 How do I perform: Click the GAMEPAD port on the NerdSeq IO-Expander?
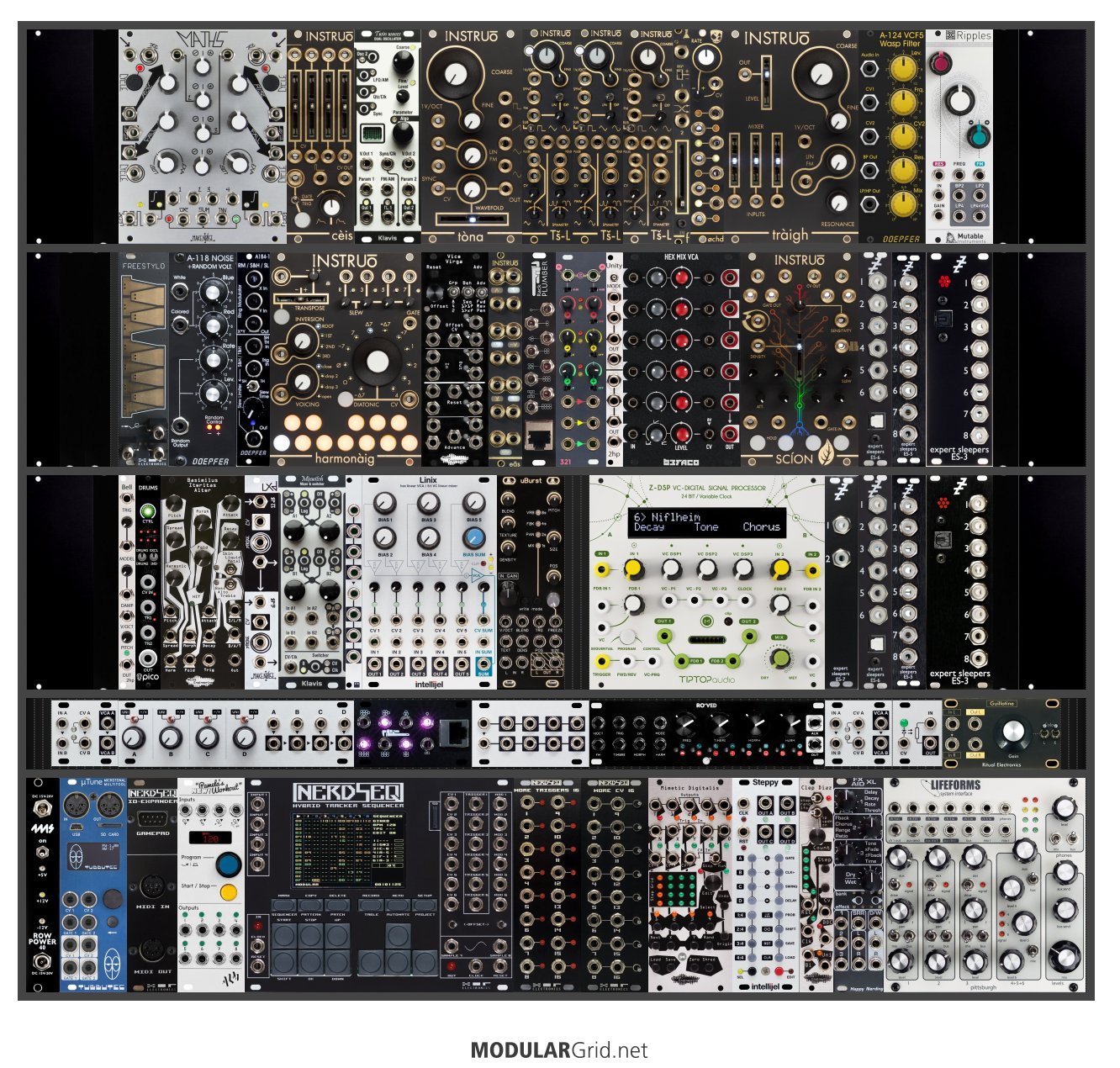tap(151, 819)
